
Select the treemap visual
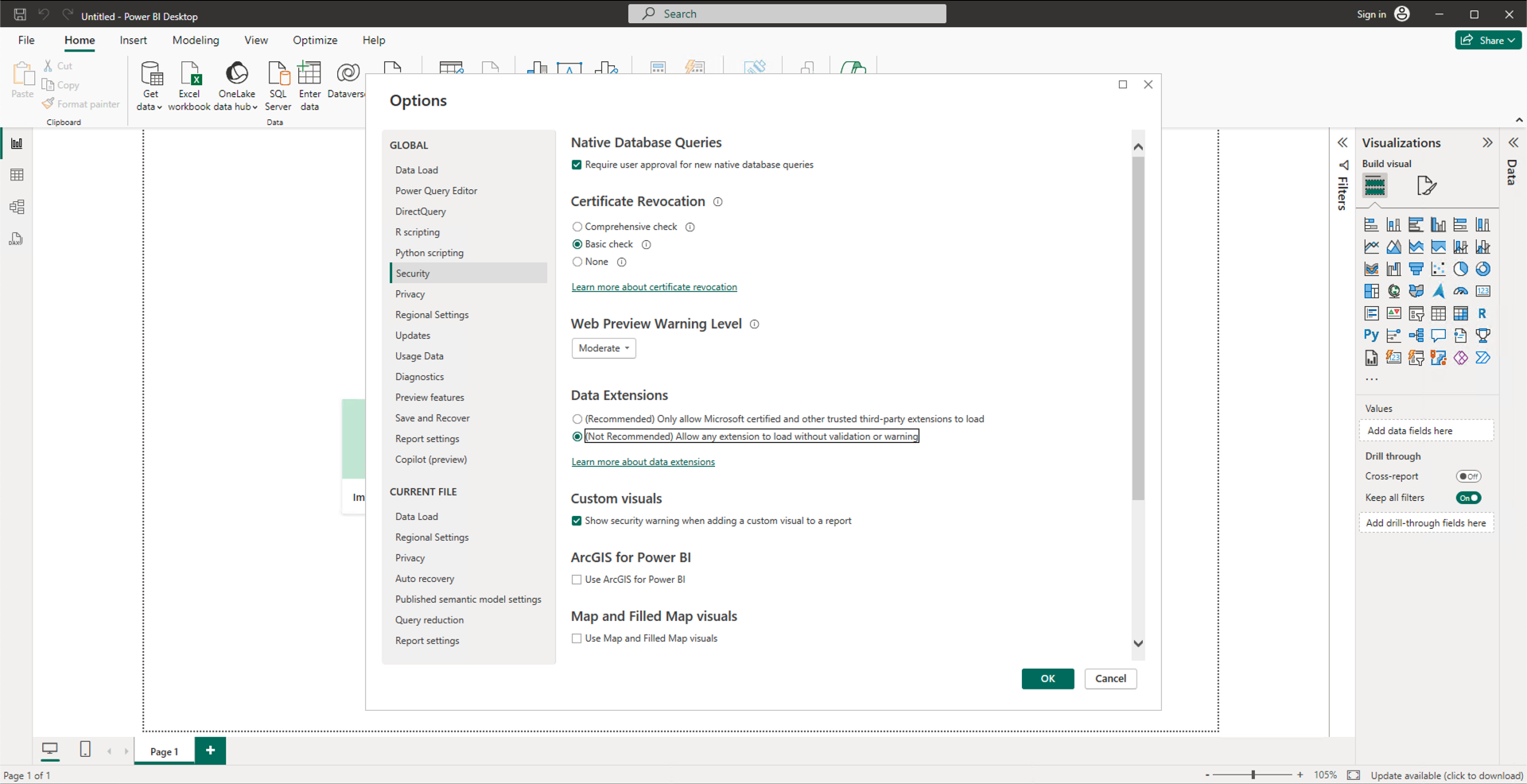[x=1371, y=292]
